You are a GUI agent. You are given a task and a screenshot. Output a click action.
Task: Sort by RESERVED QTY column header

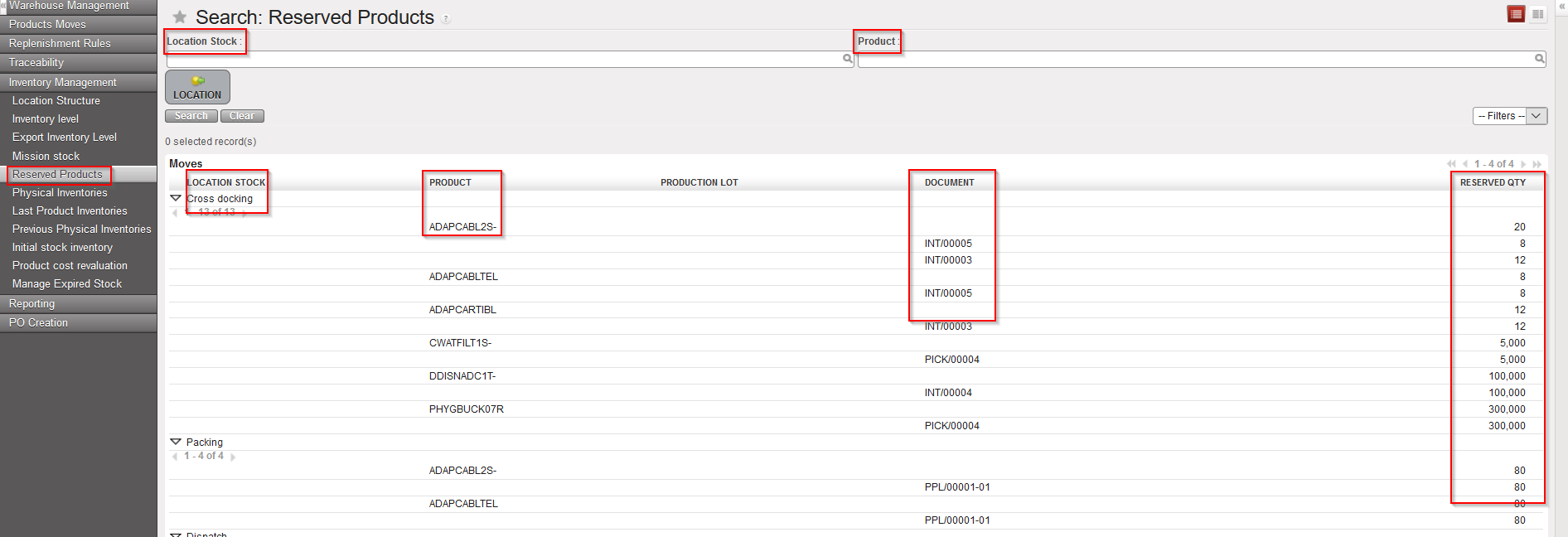click(1493, 182)
